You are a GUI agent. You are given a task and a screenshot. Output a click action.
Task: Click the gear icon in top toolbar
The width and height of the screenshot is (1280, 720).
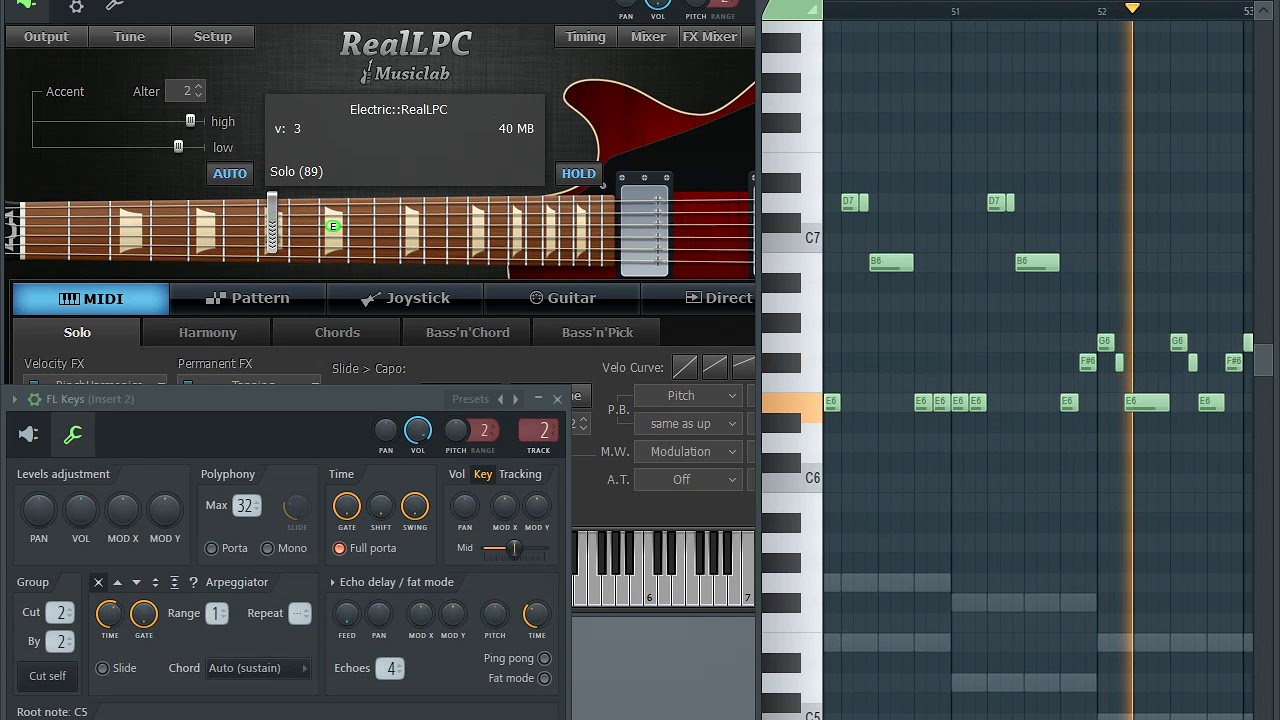click(76, 6)
